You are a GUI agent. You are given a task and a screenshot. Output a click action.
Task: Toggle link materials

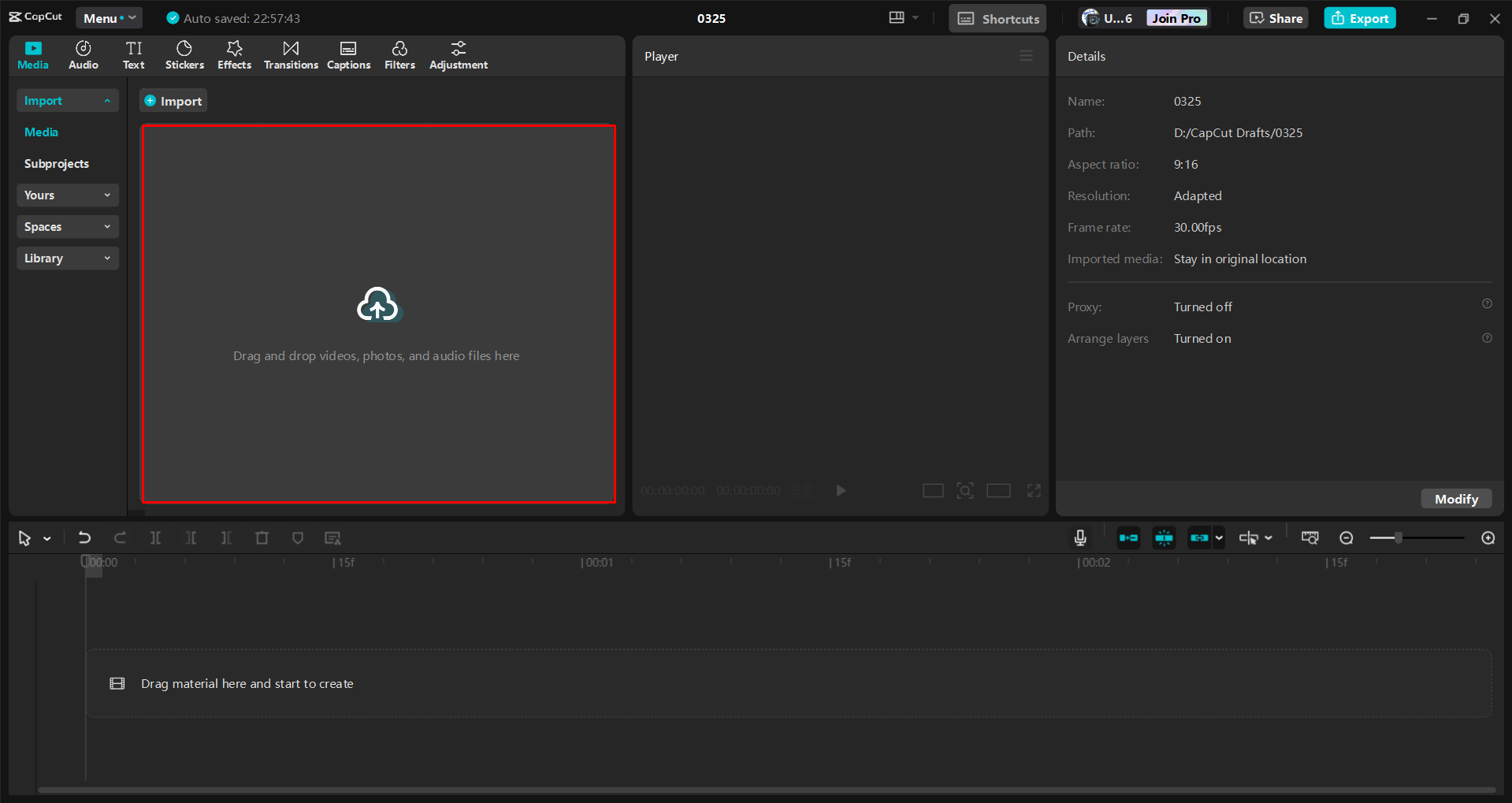click(1198, 537)
